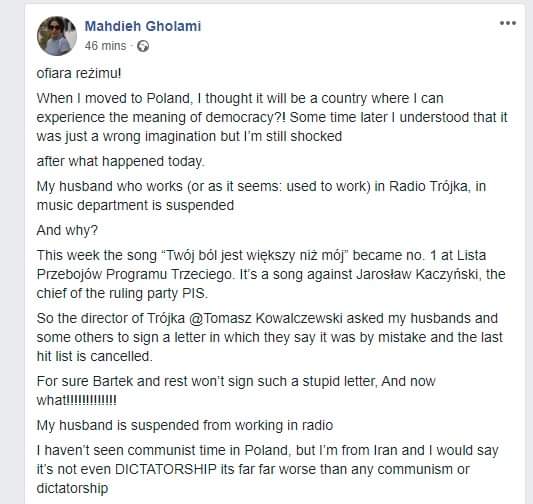
Task: Click the line 'after what happened today.'
Action: tap(121, 161)
